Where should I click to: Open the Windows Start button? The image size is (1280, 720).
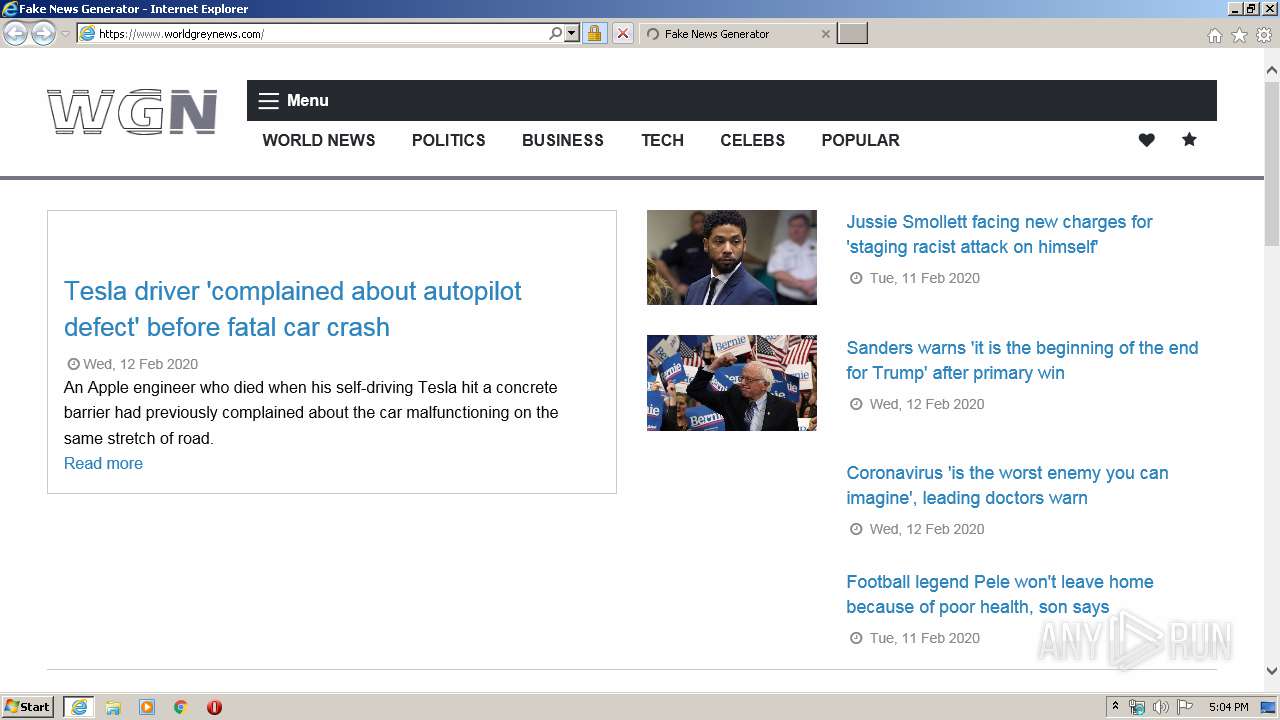click(x=28, y=707)
